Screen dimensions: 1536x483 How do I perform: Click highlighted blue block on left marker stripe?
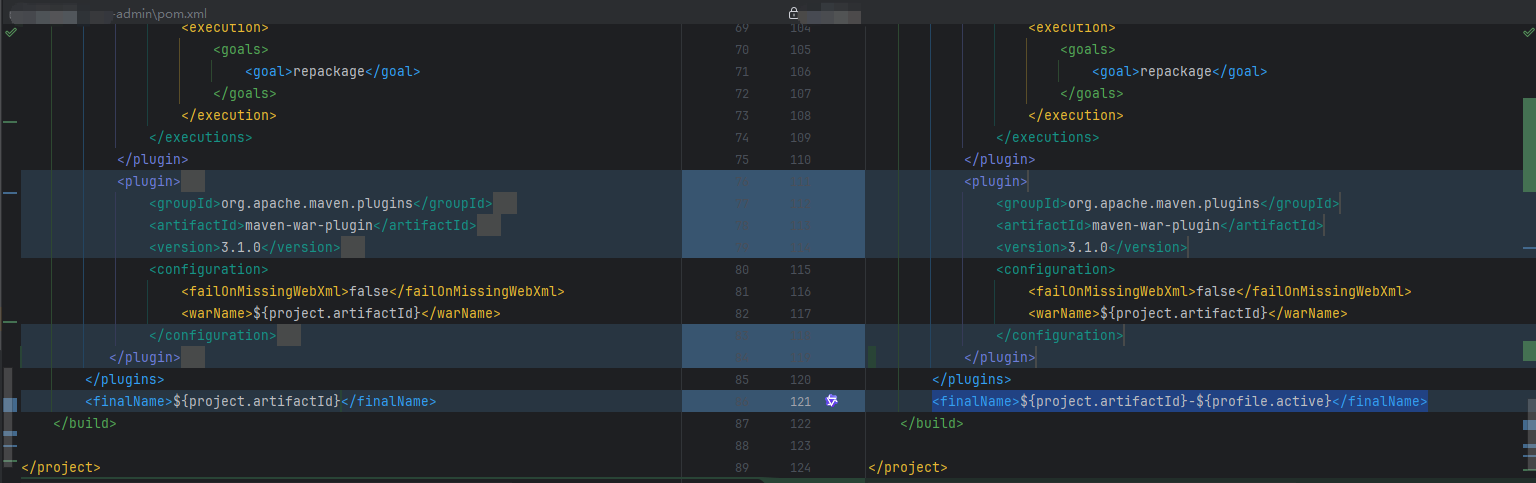pos(10,405)
